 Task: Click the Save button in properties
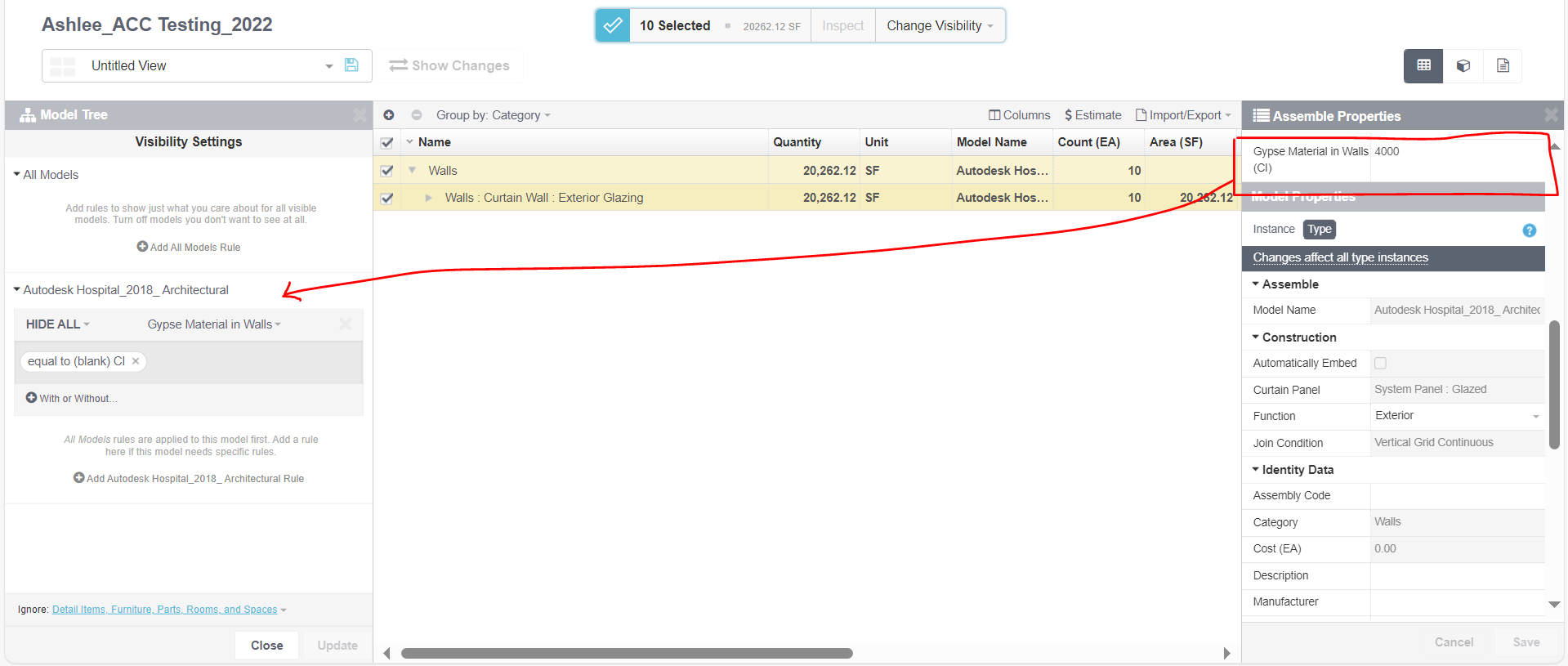(x=1526, y=642)
